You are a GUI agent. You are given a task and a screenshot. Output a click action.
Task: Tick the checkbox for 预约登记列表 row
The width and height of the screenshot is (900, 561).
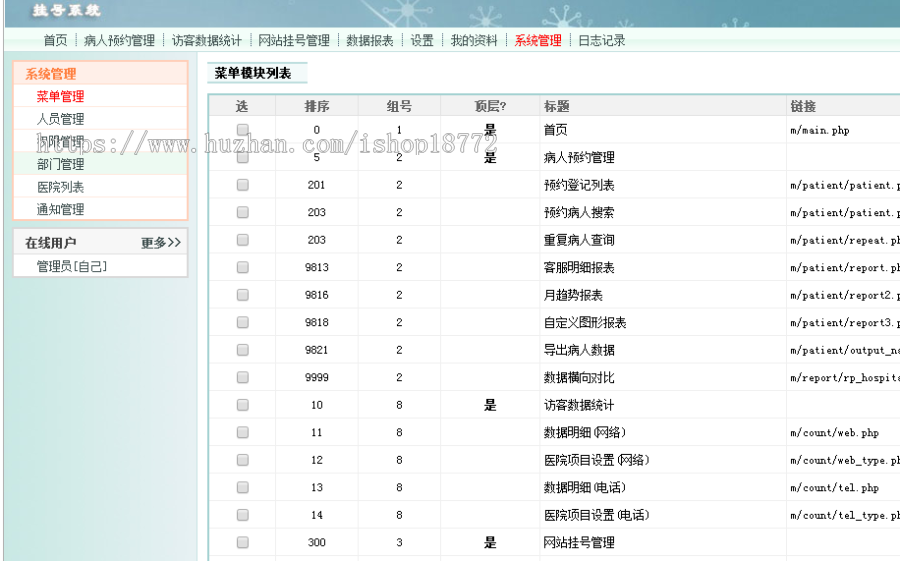243,185
